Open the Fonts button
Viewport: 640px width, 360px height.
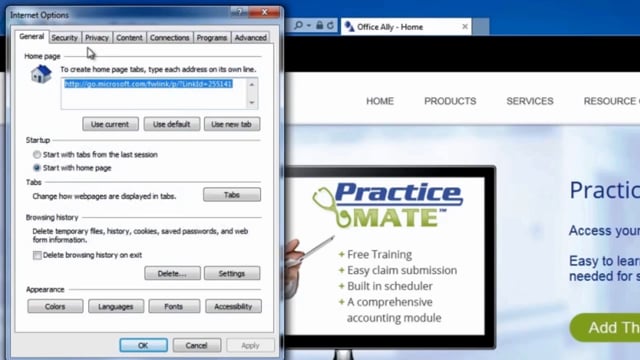(174, 306)
